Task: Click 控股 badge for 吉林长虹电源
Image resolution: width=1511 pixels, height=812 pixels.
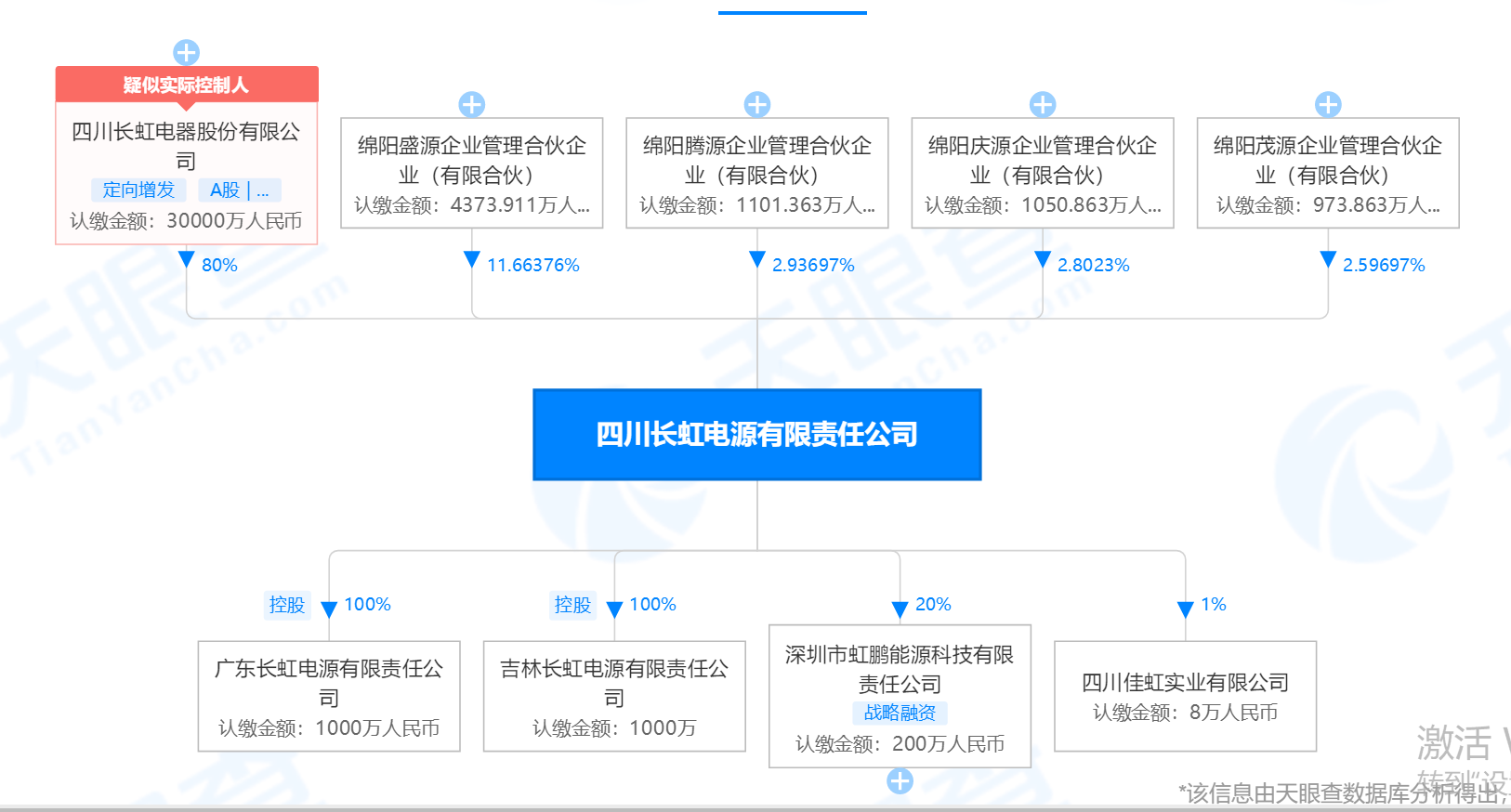Action: pyautogui.click(x=572, y=605)
